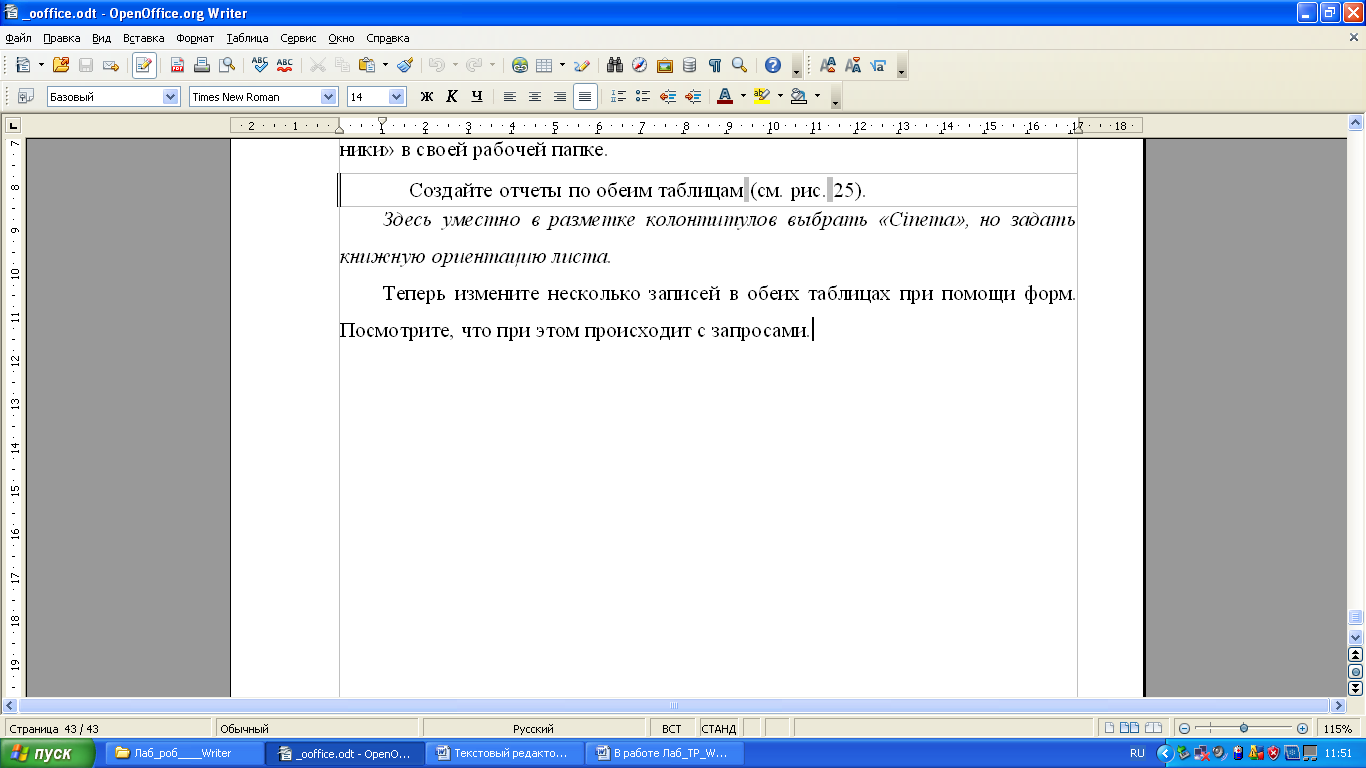Expand the background color palette arrow

click(817, 96)
